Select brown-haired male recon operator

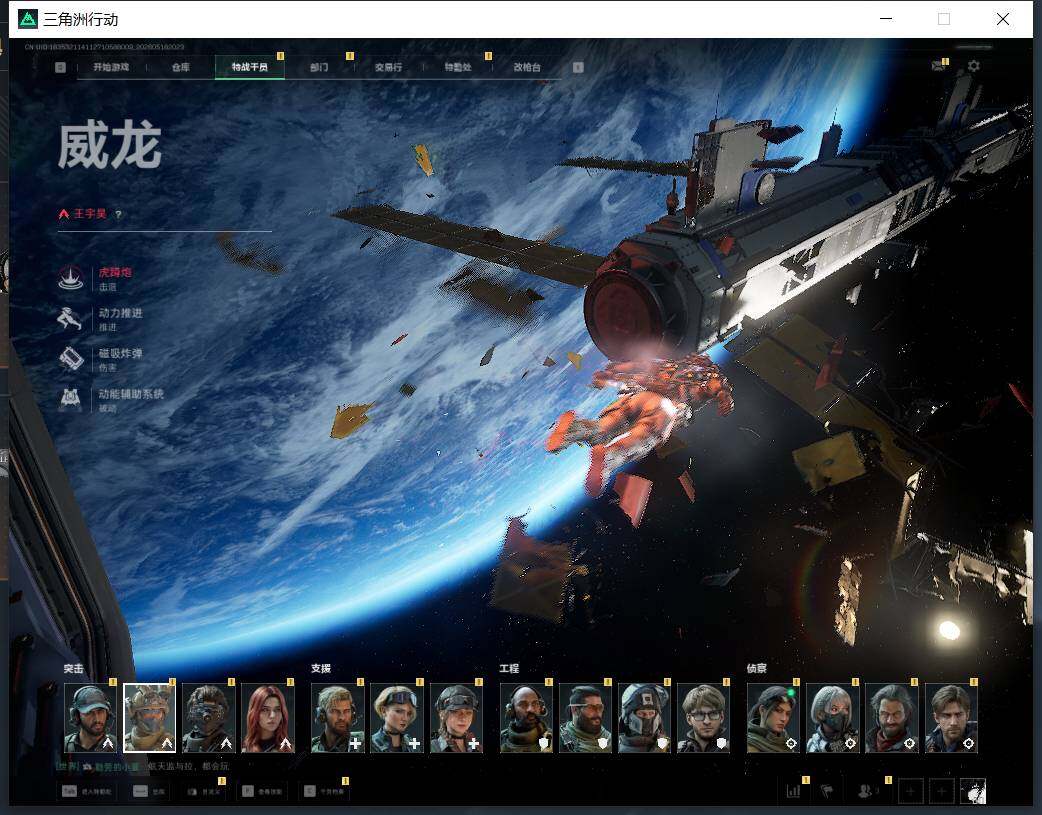click(951, 718)
